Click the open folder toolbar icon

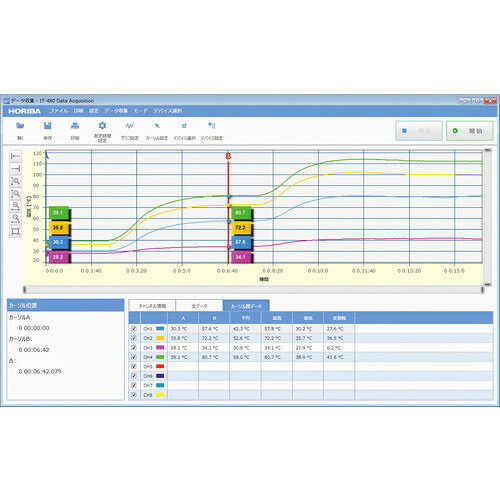coord(20,126)
